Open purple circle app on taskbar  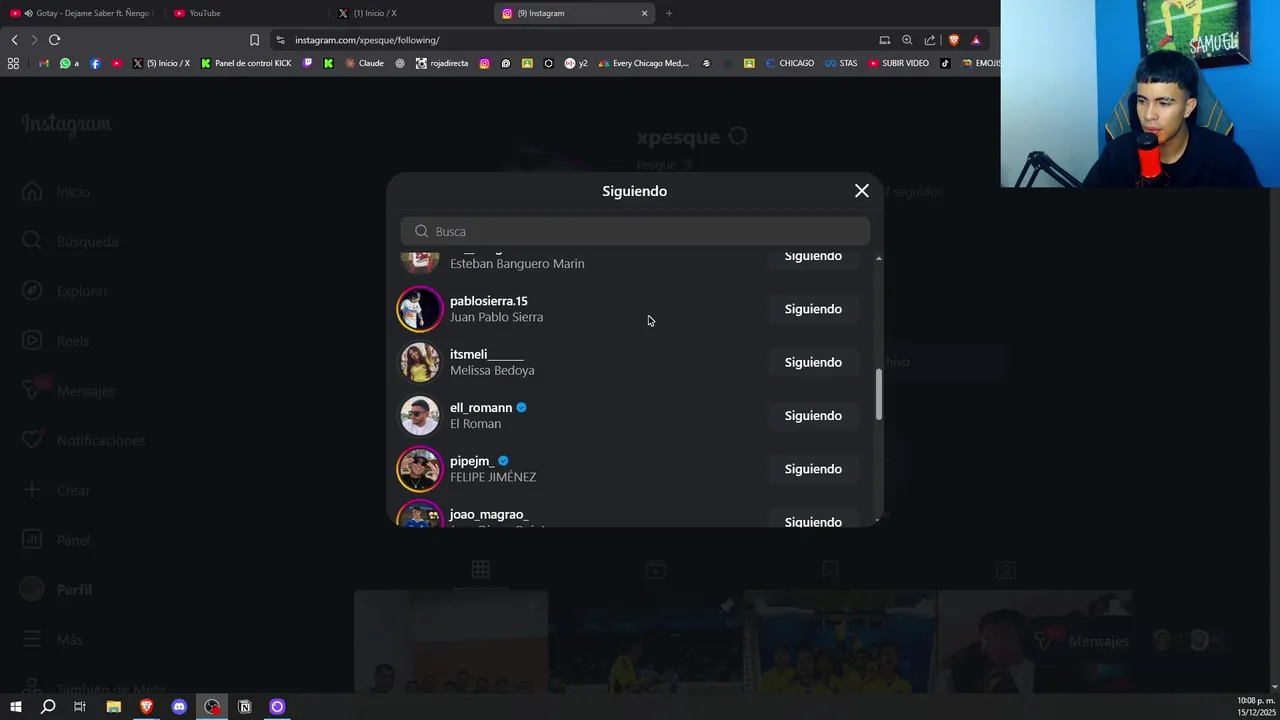tap(277, 707)
